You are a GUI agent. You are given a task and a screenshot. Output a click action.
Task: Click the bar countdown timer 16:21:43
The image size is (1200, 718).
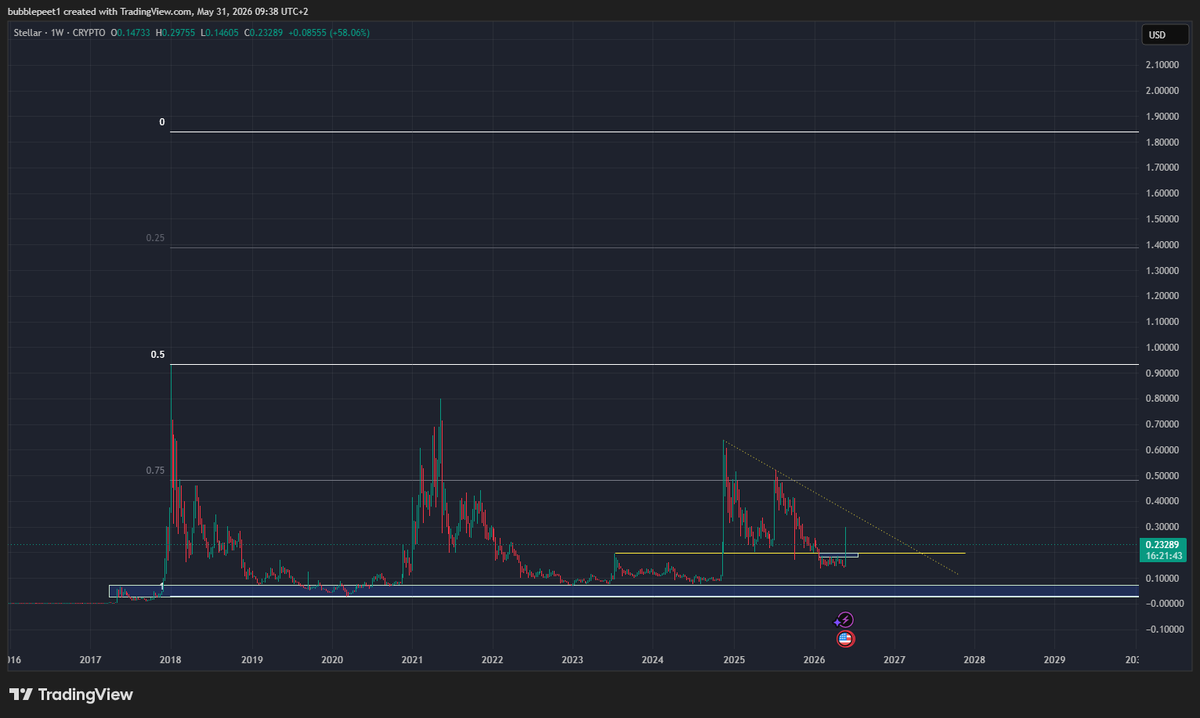(1161, 555)
